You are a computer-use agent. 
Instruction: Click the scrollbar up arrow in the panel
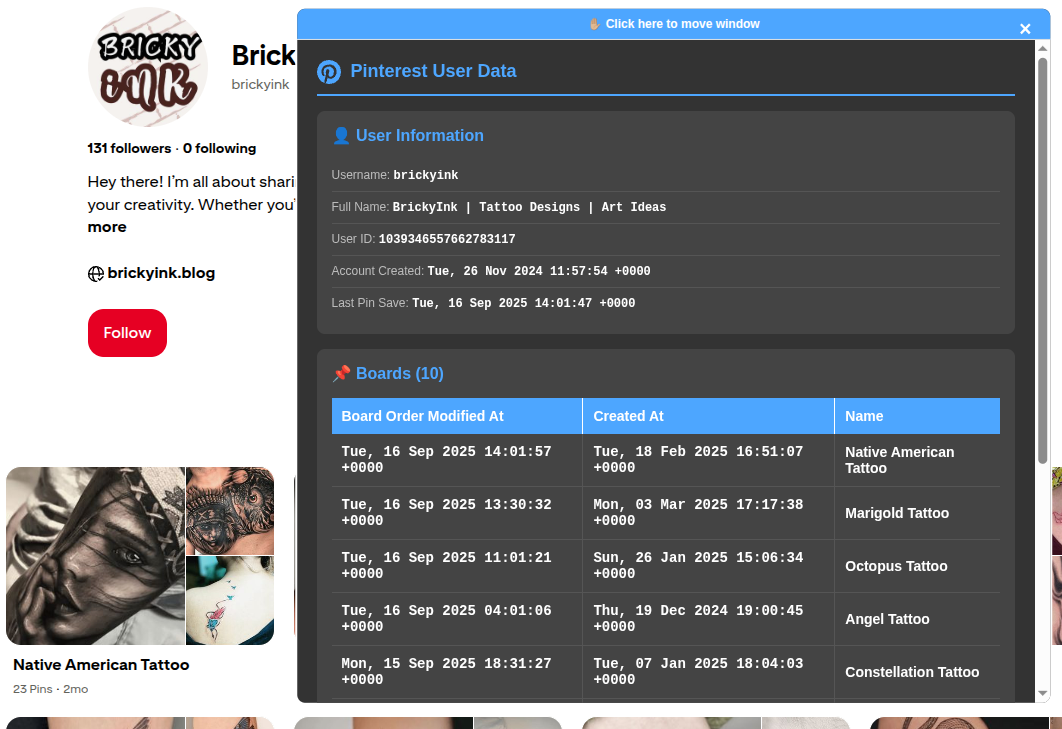point(1043,49)
